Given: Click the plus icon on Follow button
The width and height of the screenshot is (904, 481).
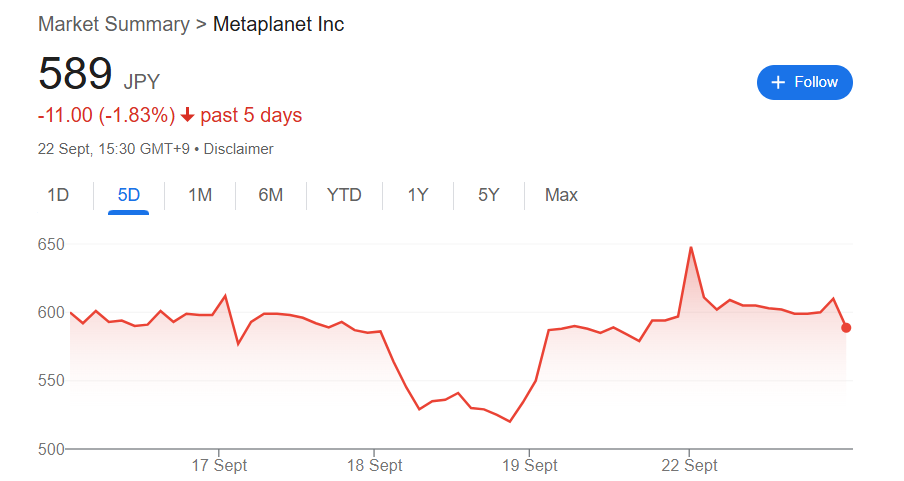Looking at the screenshot, I should (x=778, y=82).
